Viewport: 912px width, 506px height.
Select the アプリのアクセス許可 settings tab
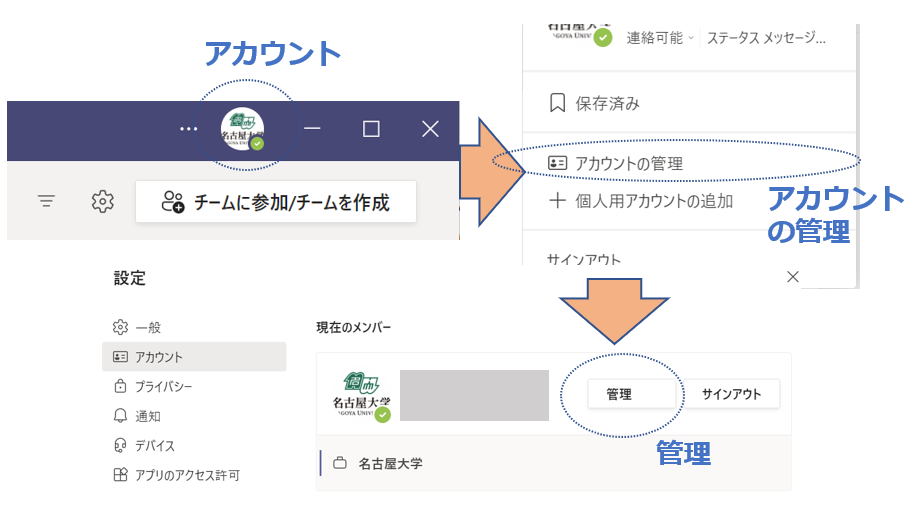click(186, 475)
